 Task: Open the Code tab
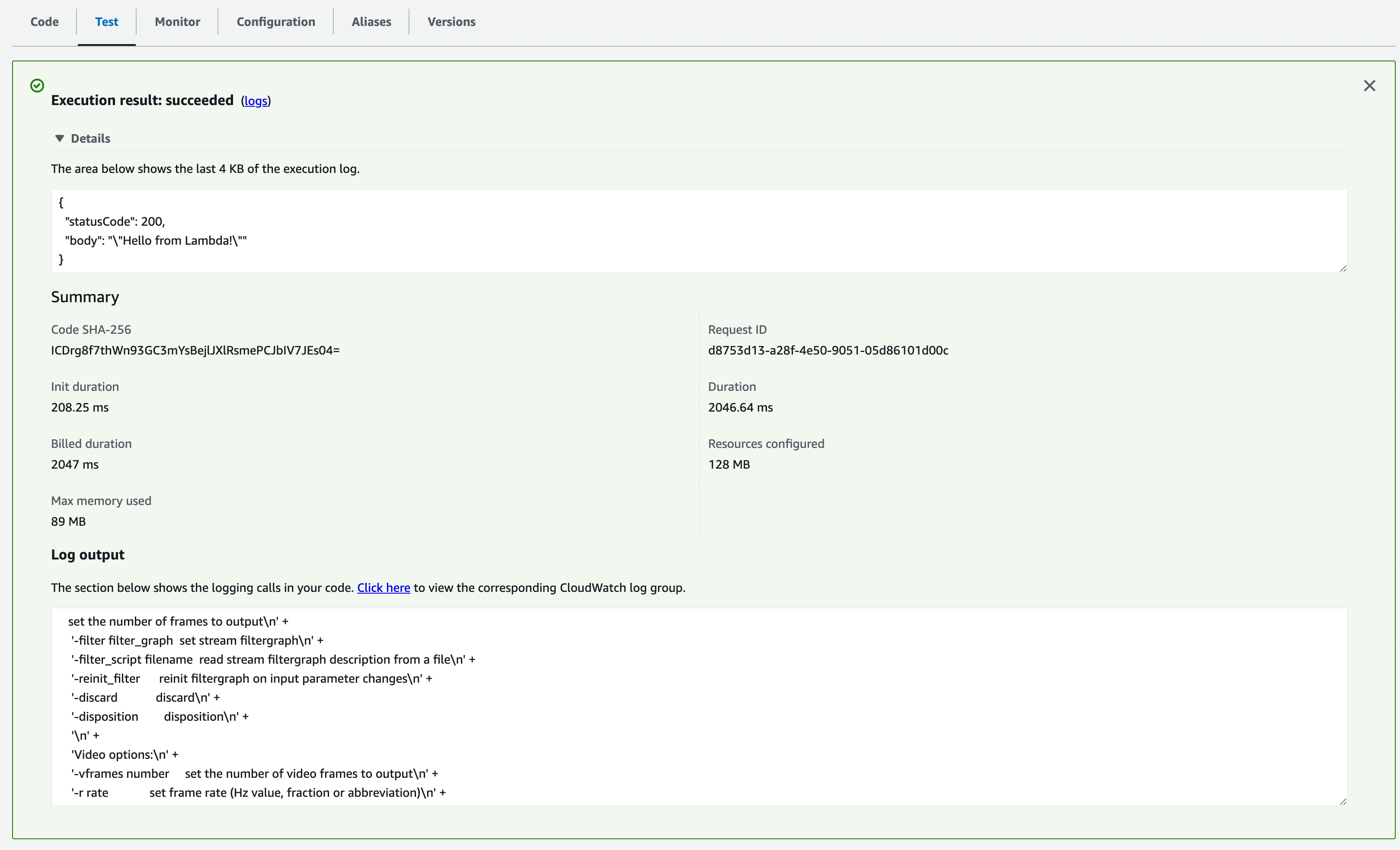[45, 22]
